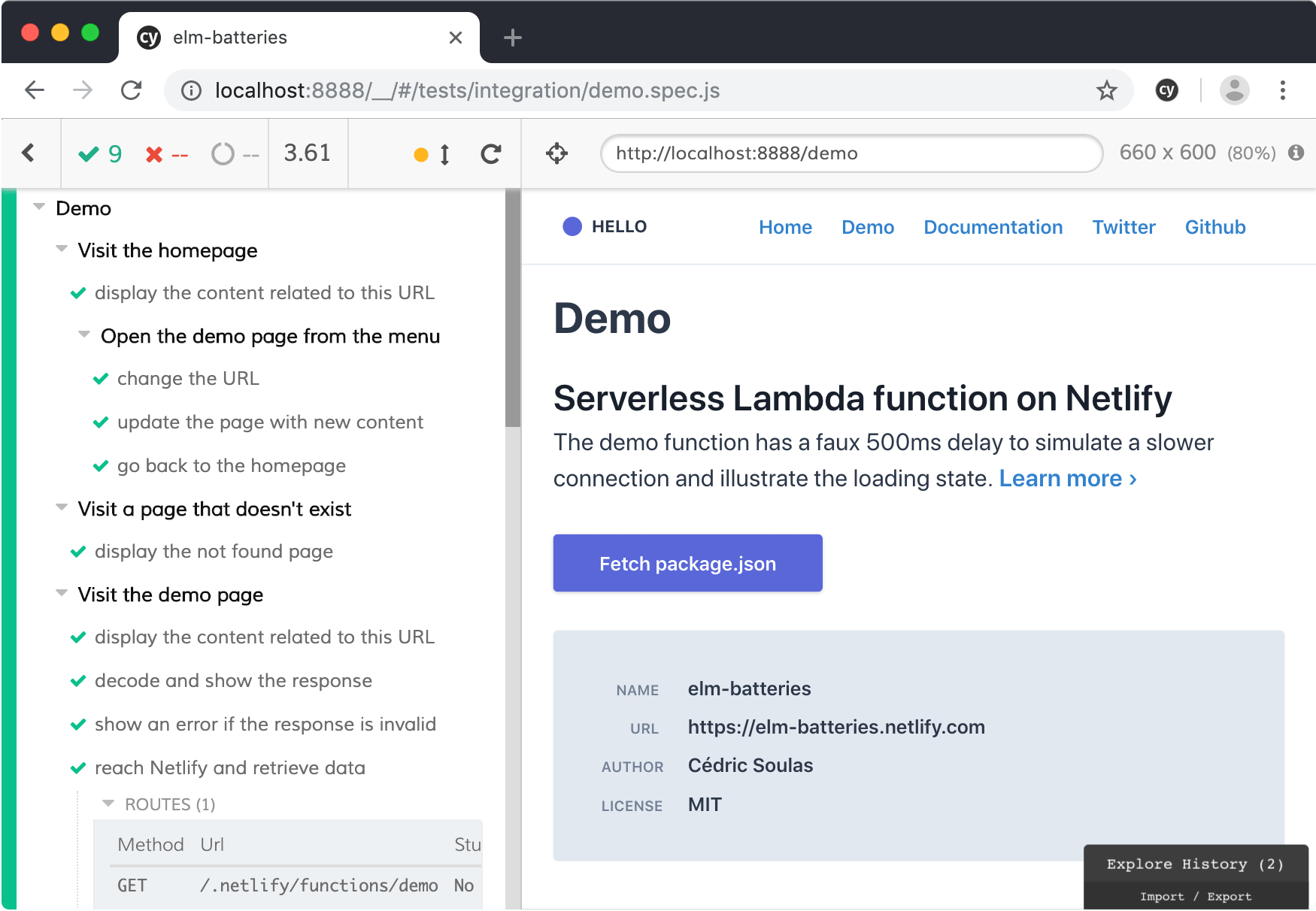Click the test URL field showing localhost:8888/demo

click(851, 153)
